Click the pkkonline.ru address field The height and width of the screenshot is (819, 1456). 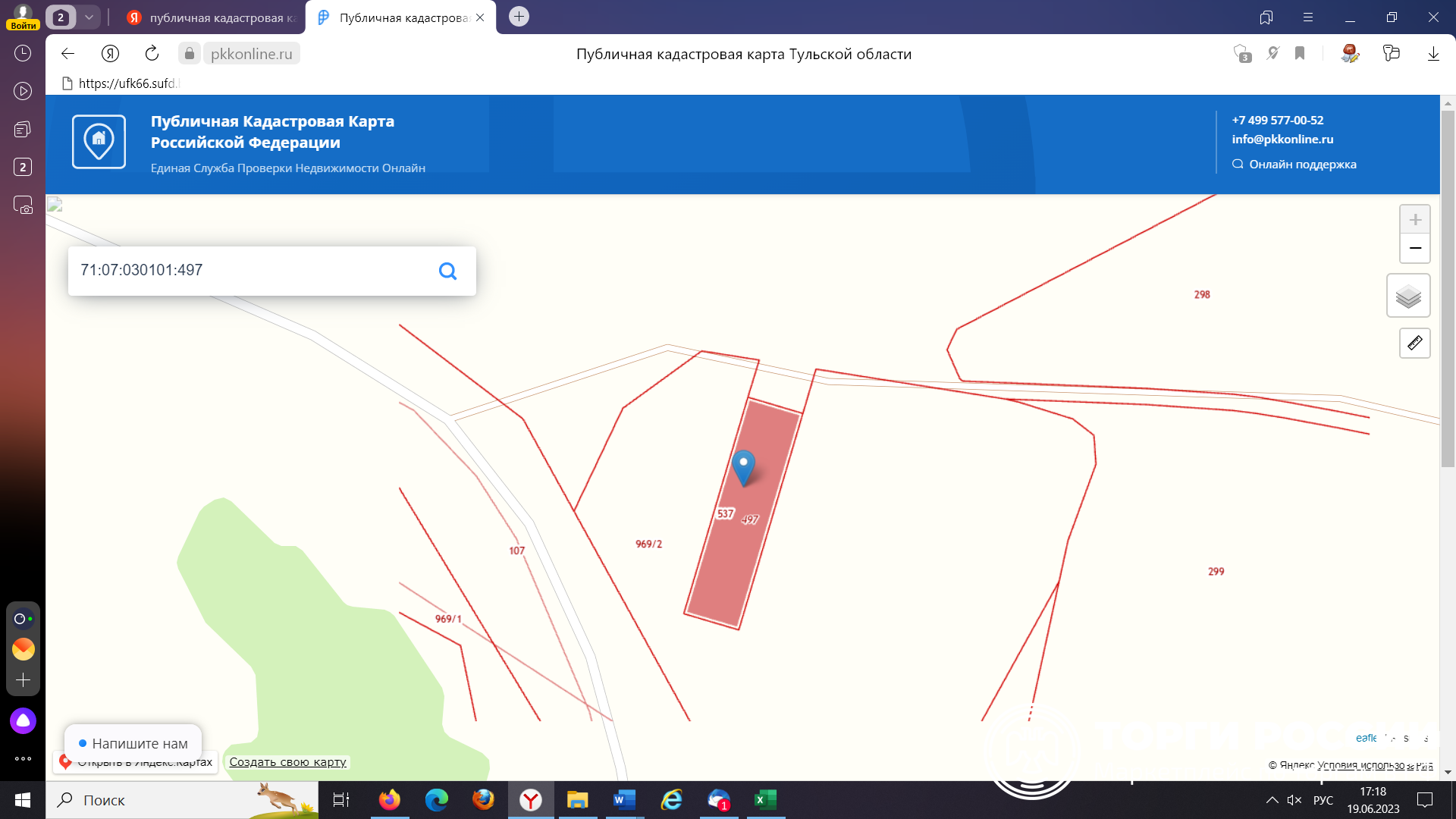(251, 54)
